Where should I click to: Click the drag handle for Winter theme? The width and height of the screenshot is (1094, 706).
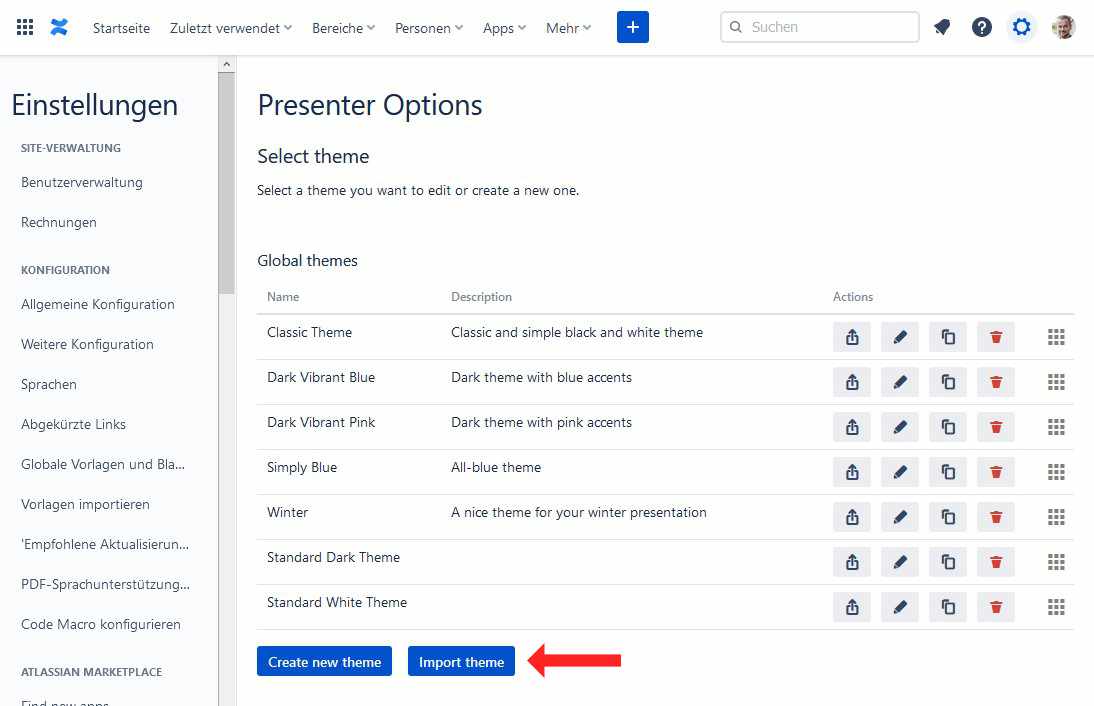(1056, 517)
